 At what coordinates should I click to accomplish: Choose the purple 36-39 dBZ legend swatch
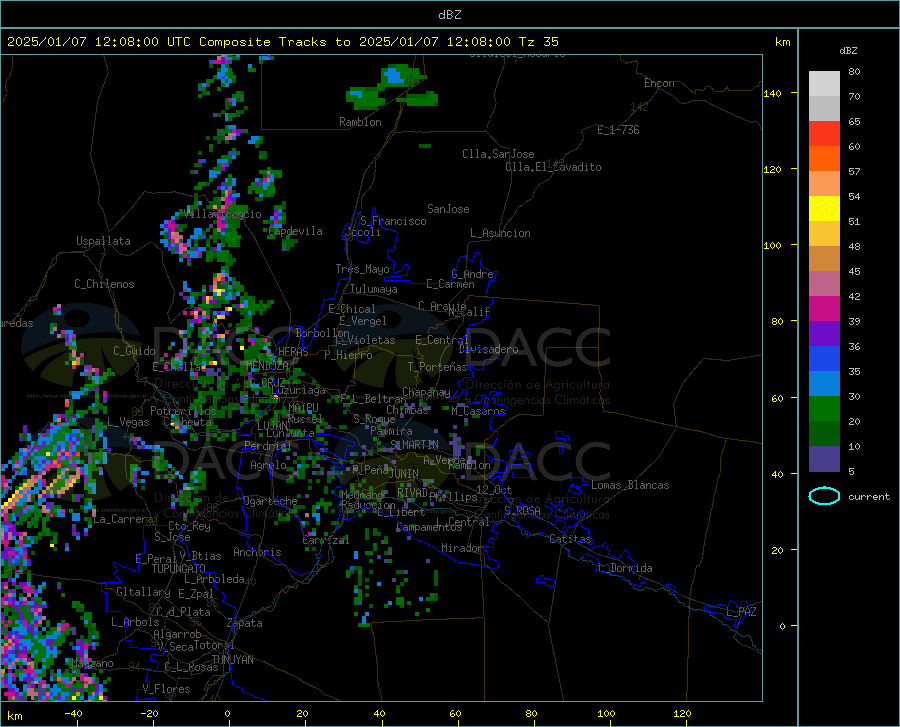[x=824, y=334]
